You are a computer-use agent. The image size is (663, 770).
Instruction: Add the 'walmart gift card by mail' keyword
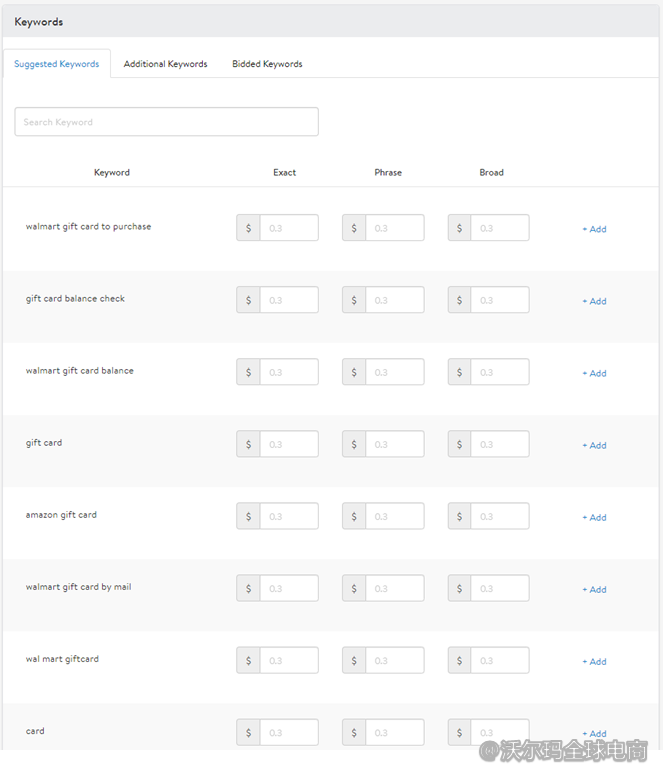coord(595,589)
